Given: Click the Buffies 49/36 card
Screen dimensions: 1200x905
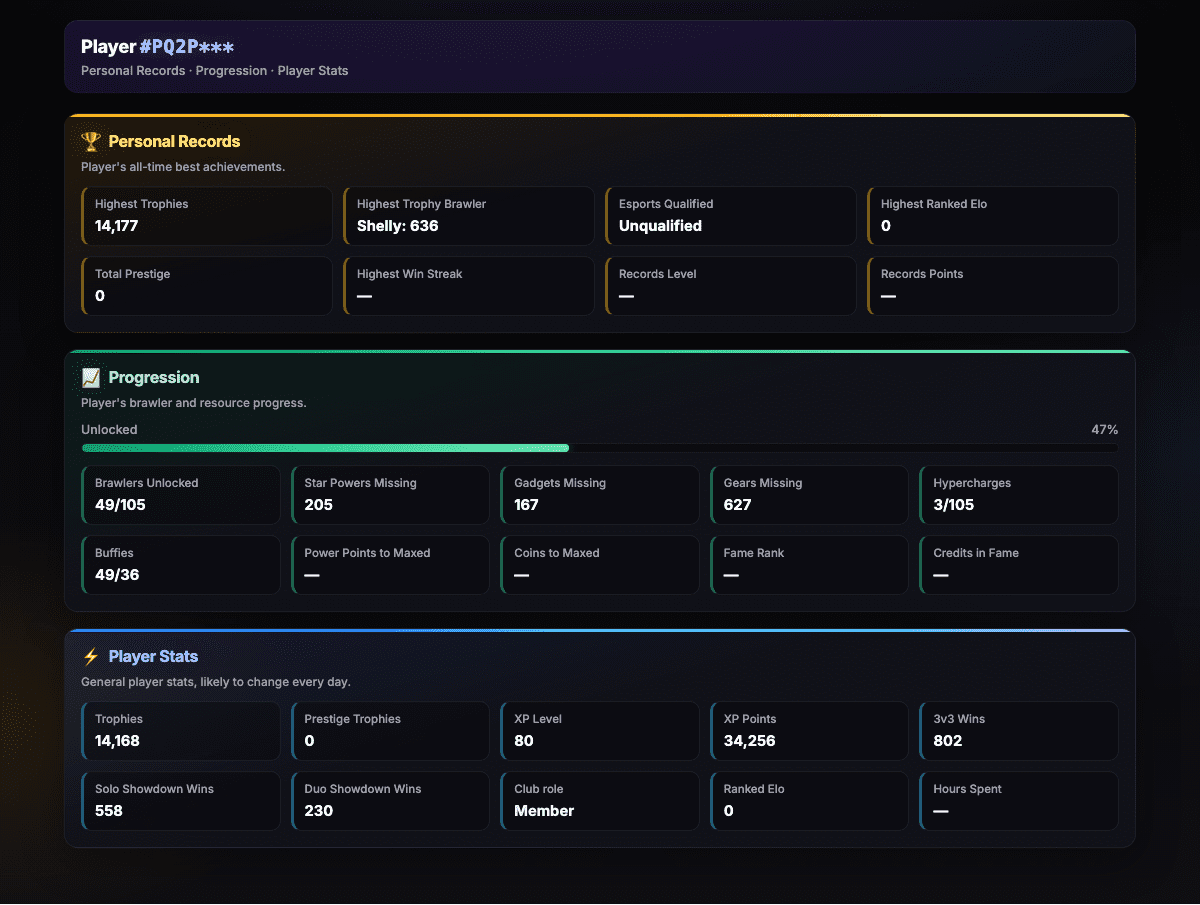Looking at the screenshot, I should [181, 565].
